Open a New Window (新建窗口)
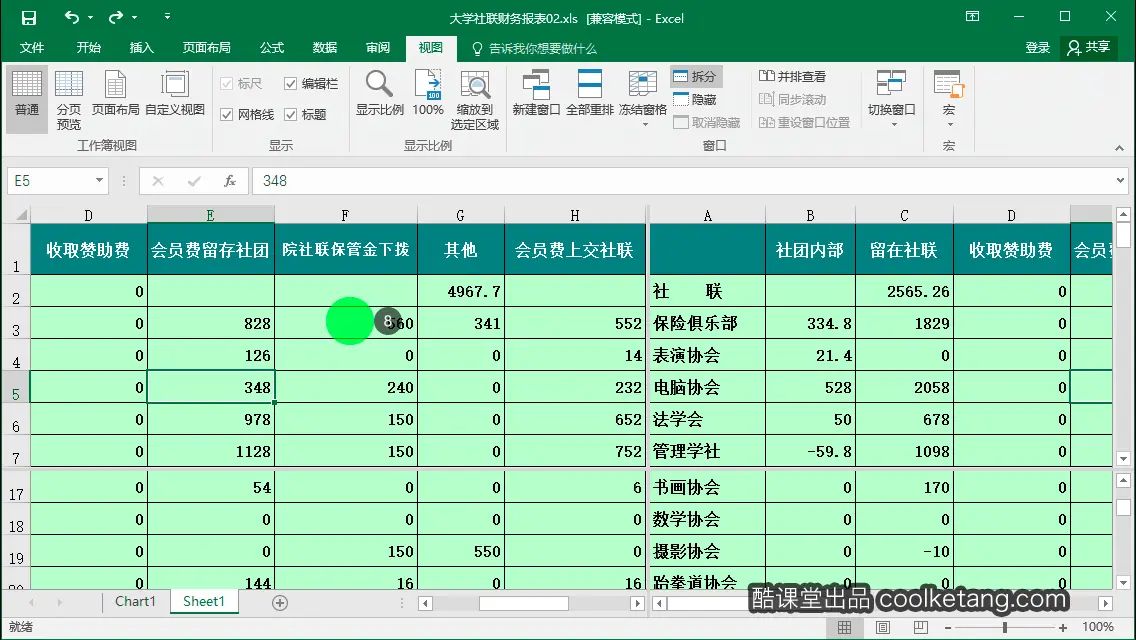 point(536,93)
